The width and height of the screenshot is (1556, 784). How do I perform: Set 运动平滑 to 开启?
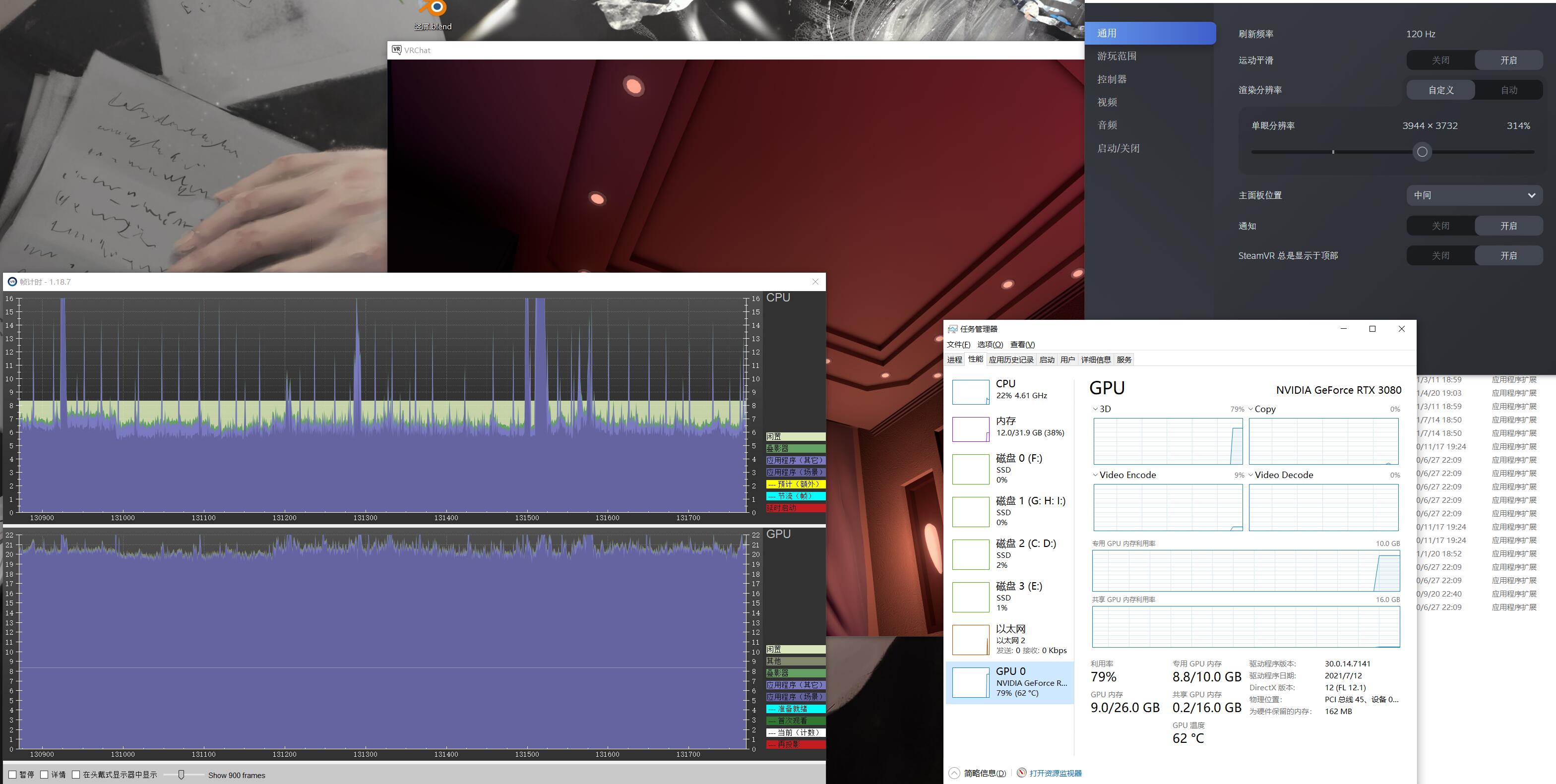[x=1508, y=60]
